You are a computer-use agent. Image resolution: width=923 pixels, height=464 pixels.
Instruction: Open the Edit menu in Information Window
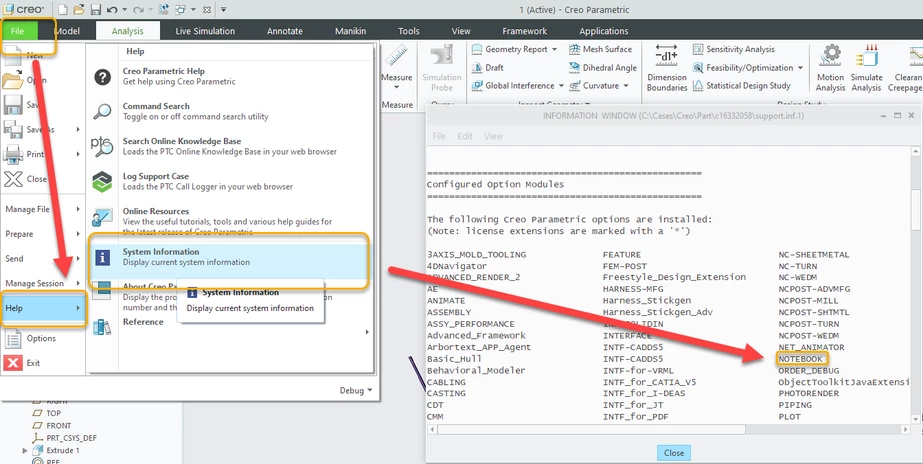click(464, 136)
